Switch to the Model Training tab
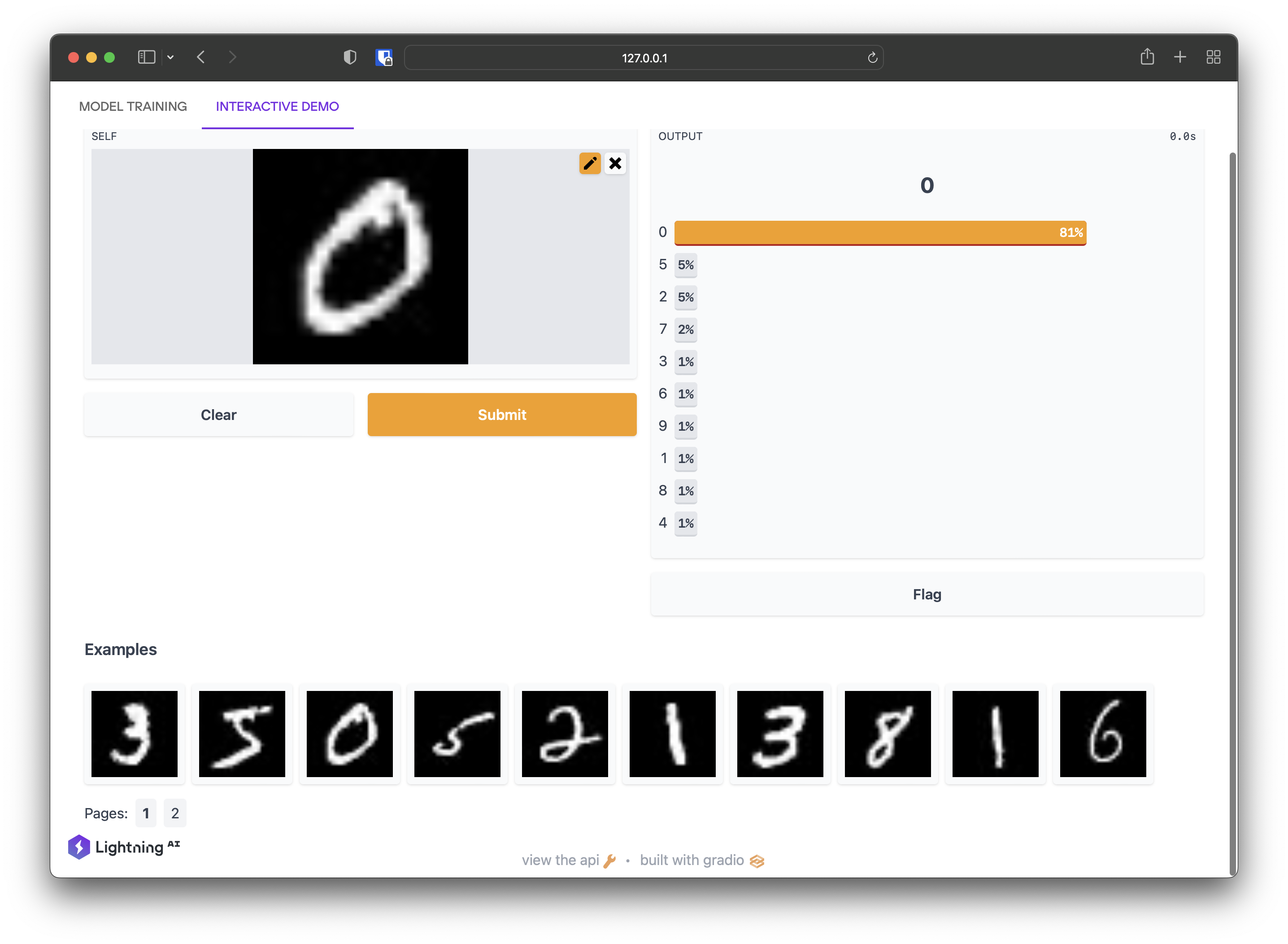 point(133,106)
